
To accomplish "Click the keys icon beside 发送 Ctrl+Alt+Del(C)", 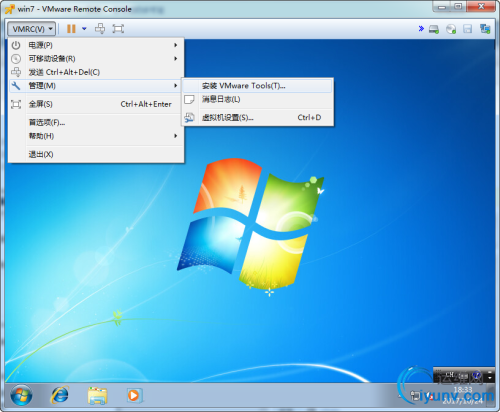I will [x=16, y=72].
